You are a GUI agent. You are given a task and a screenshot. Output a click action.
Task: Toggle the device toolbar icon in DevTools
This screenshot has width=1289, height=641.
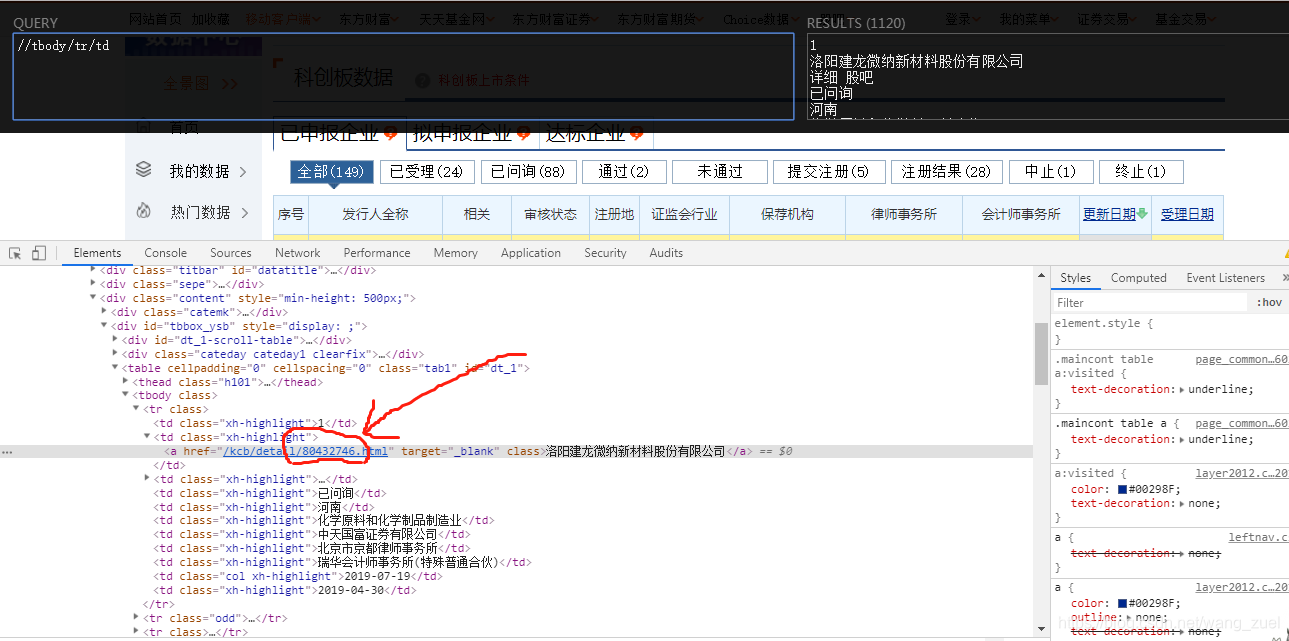39,253
